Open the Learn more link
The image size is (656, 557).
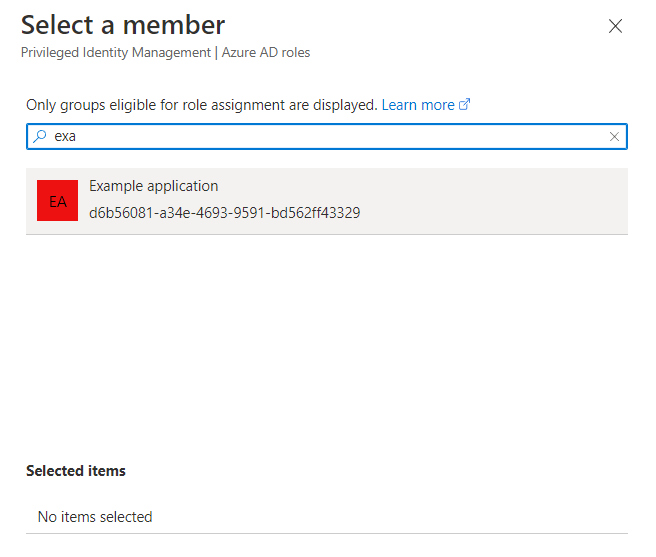coord(418,105)
